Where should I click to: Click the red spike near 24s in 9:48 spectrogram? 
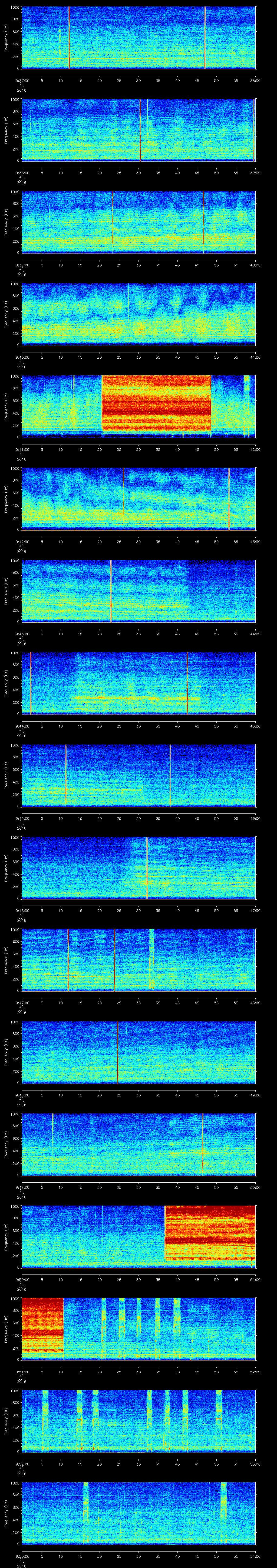tap(117, 1051)
